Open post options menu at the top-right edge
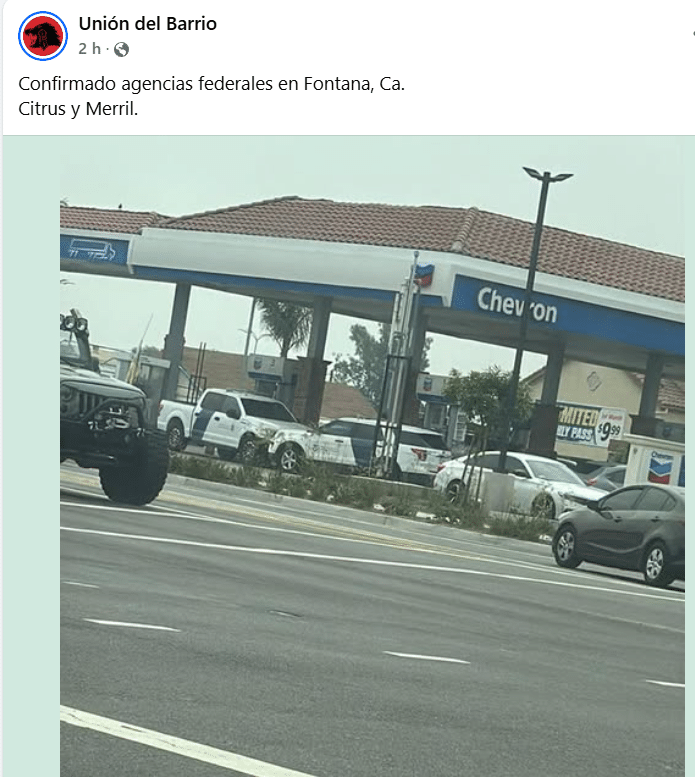 (x=693, y=33)
